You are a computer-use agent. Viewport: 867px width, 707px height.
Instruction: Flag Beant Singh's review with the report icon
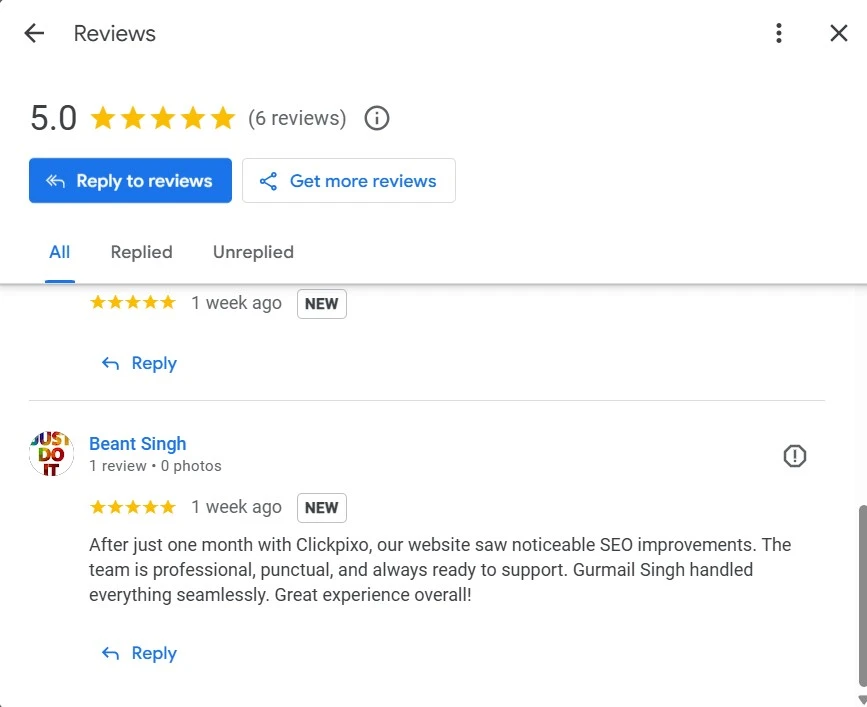795,456
